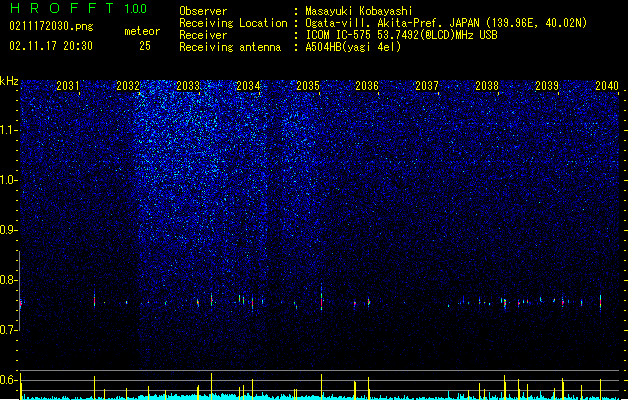Click the meteor label
The image size is (629, 400).
tap(142, 31)
